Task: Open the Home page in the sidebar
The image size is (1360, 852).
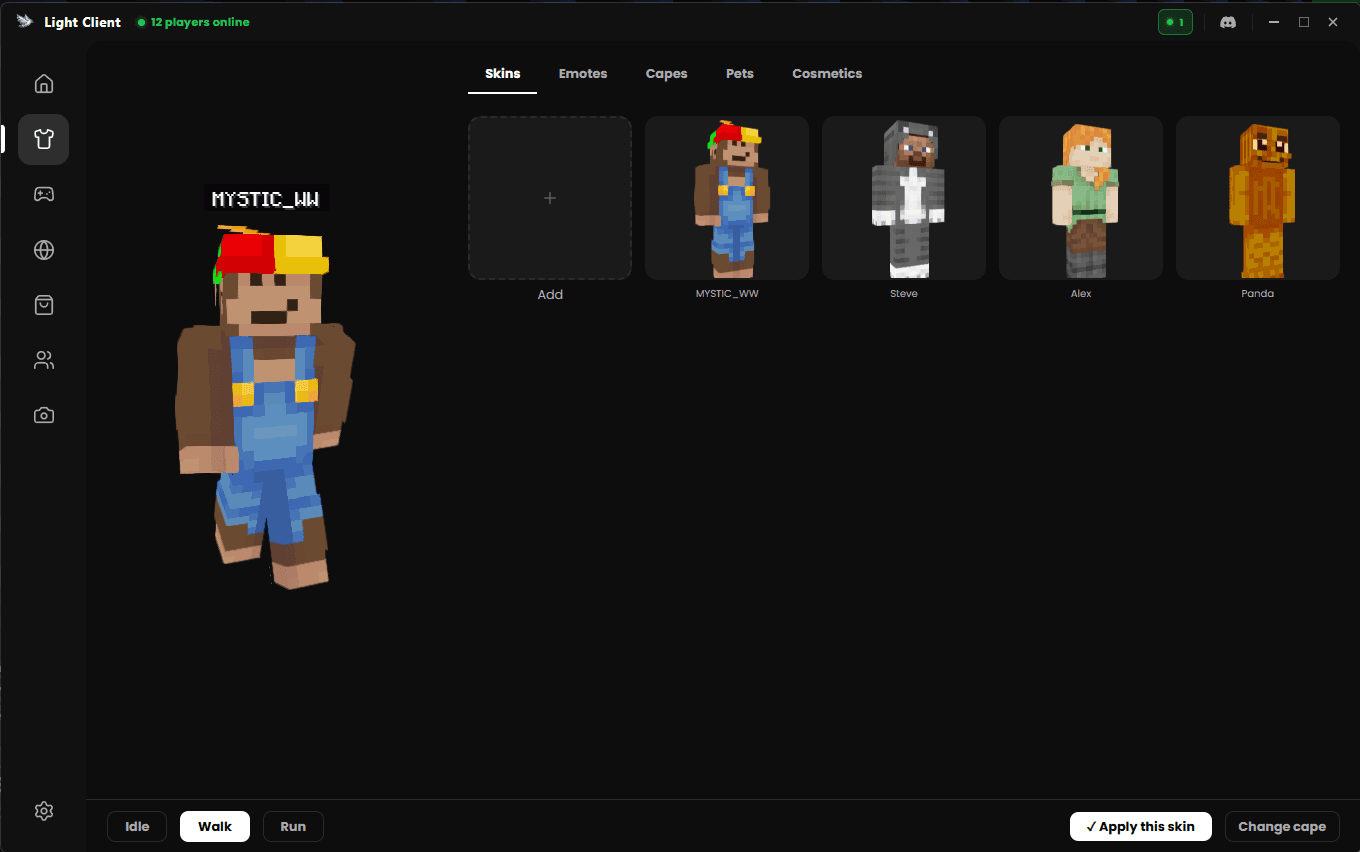Action: tap(44, 84)
